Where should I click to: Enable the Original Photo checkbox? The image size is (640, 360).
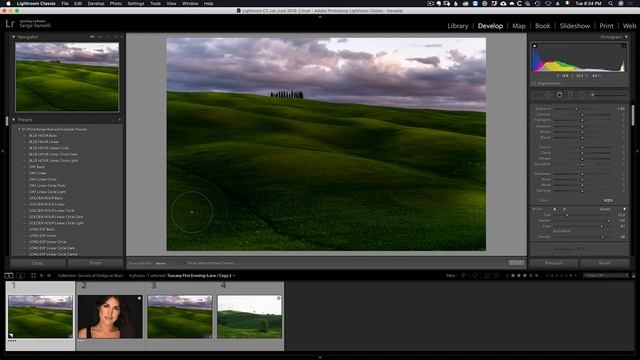point(534,83)
